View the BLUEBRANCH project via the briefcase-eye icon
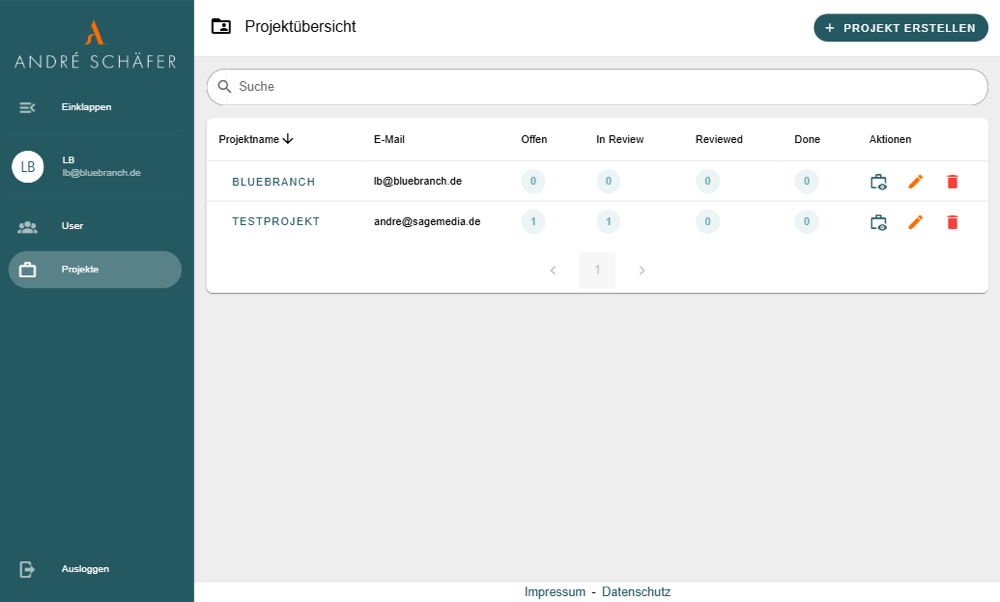 click(878, 182)
